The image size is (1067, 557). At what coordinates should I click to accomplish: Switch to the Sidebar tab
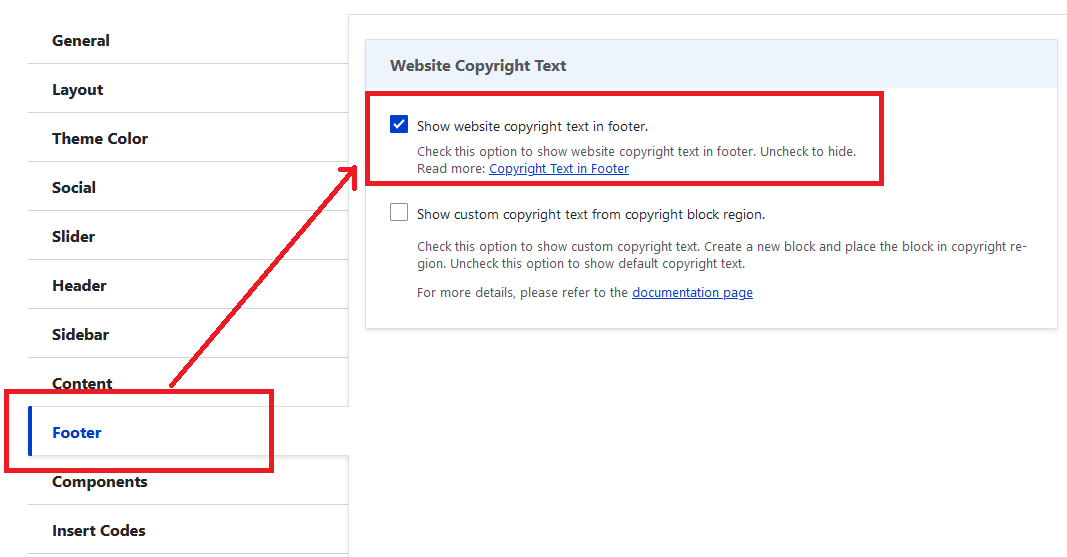80,335
